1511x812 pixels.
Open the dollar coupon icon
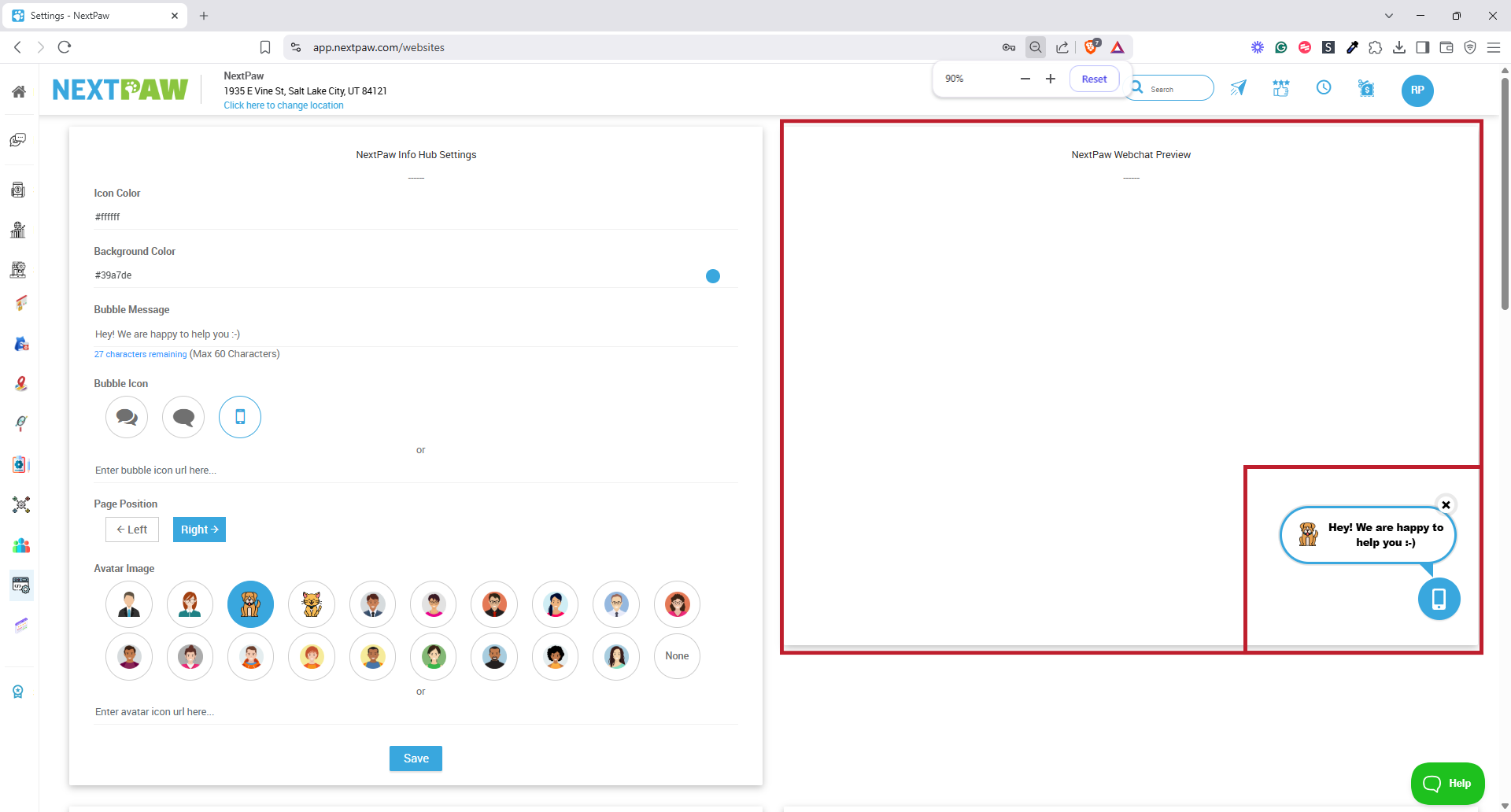1367,88
